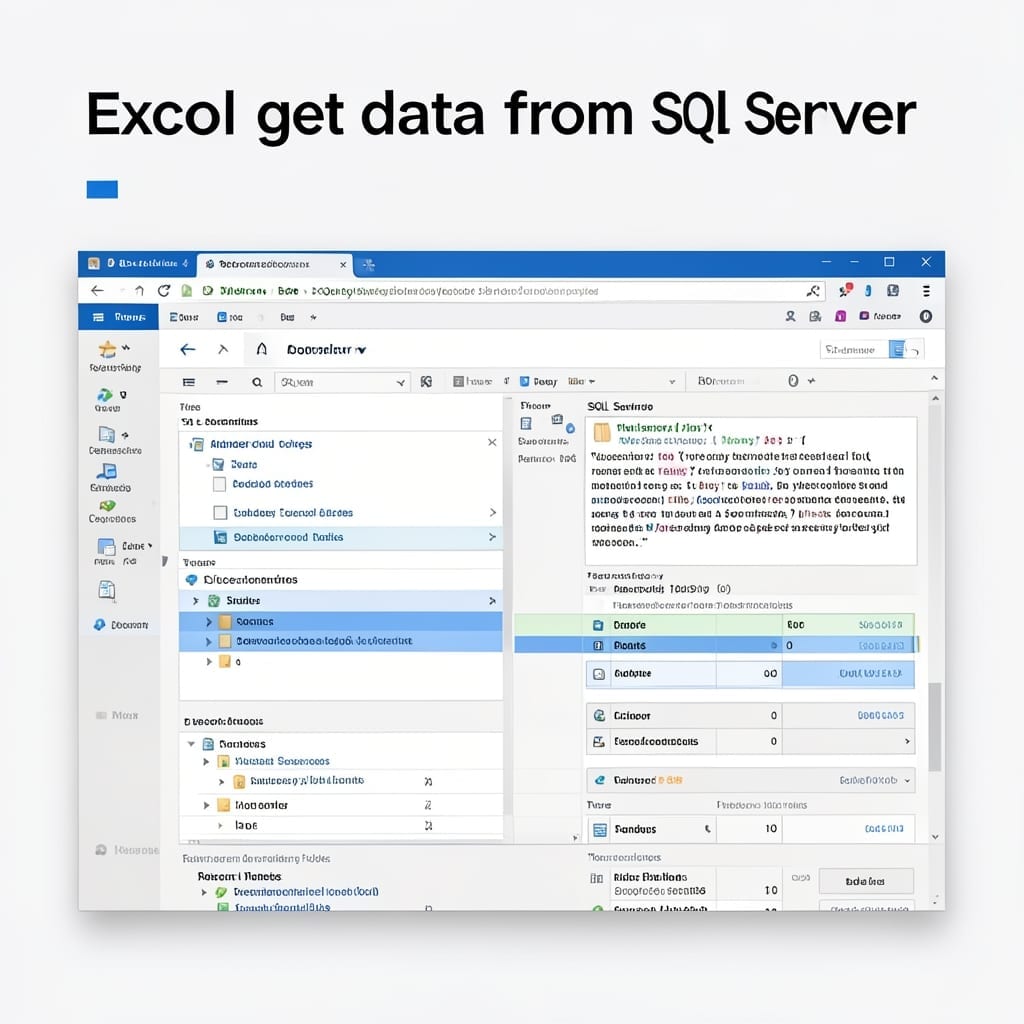Open the blue link in the green highlighted table row
Viewport: 1024px width, 1024px height.
880,625
